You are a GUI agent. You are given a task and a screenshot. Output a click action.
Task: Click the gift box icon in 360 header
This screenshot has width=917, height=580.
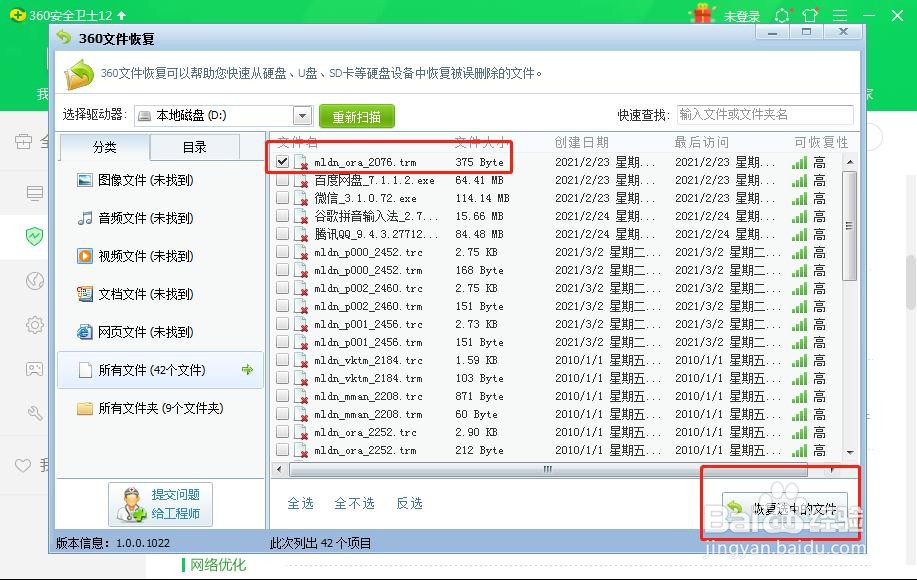click(704, 13)
